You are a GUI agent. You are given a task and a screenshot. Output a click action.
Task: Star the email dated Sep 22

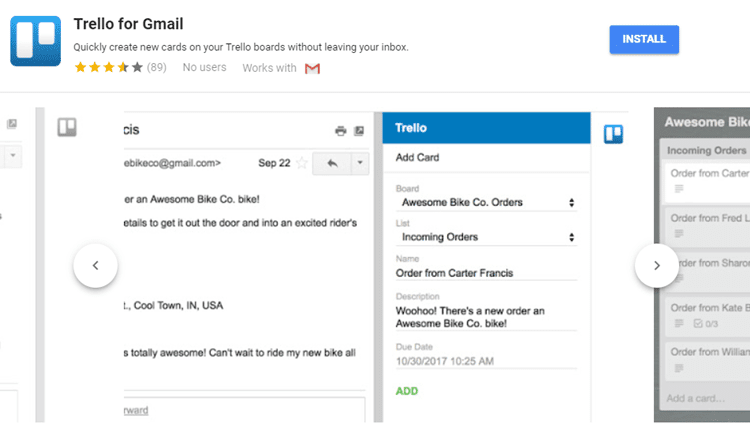pyautogui.click(x=302, y=163)
